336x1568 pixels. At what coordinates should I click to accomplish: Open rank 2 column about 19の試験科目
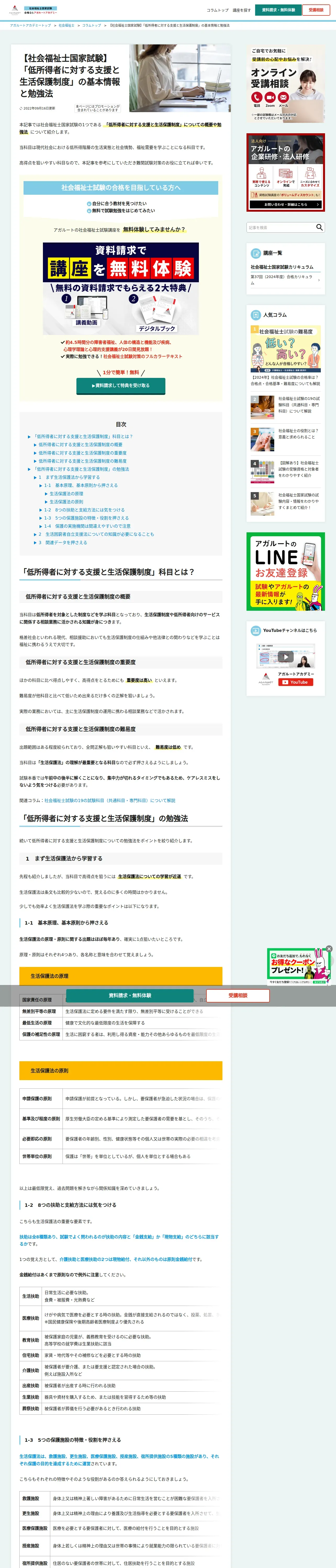[x=285, y=407]
